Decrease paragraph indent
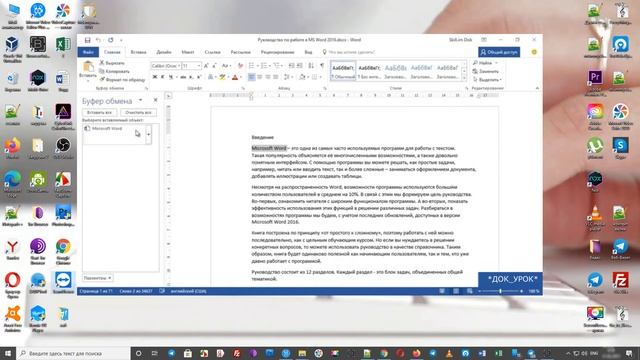 291,66
